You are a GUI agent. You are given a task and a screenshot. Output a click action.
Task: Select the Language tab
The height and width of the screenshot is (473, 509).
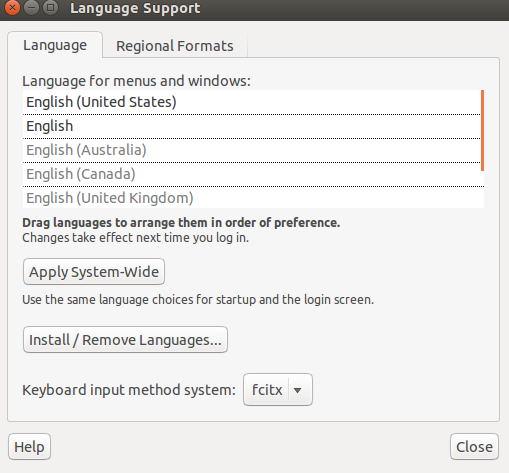[55, 45]
